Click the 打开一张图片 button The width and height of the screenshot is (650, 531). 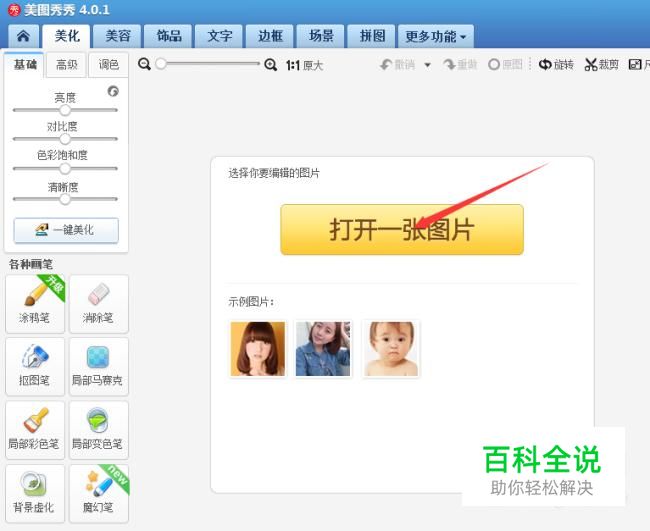coord(402,230)
